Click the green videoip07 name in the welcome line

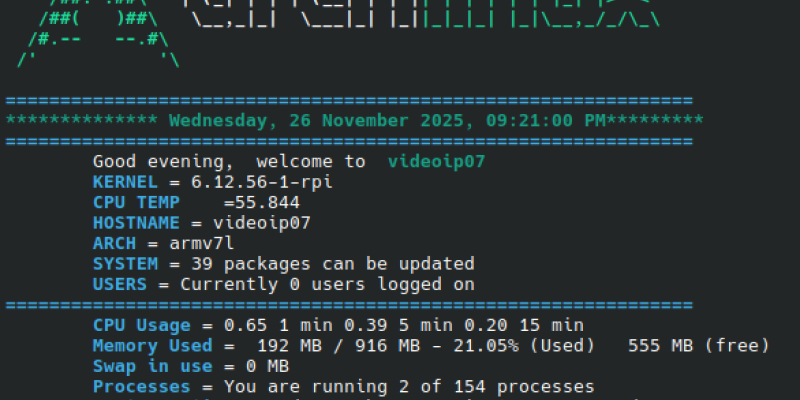click(436, 161)
